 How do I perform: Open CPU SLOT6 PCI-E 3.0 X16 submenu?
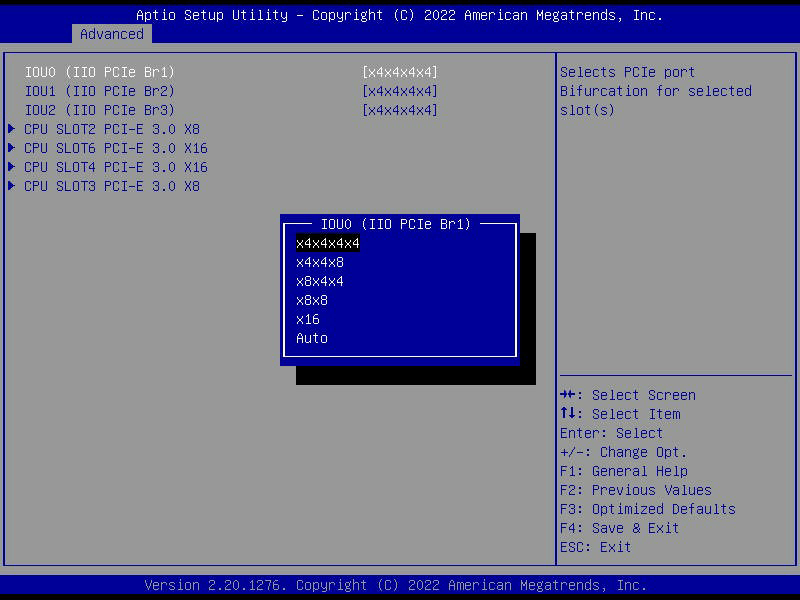(x=115, y=148)
